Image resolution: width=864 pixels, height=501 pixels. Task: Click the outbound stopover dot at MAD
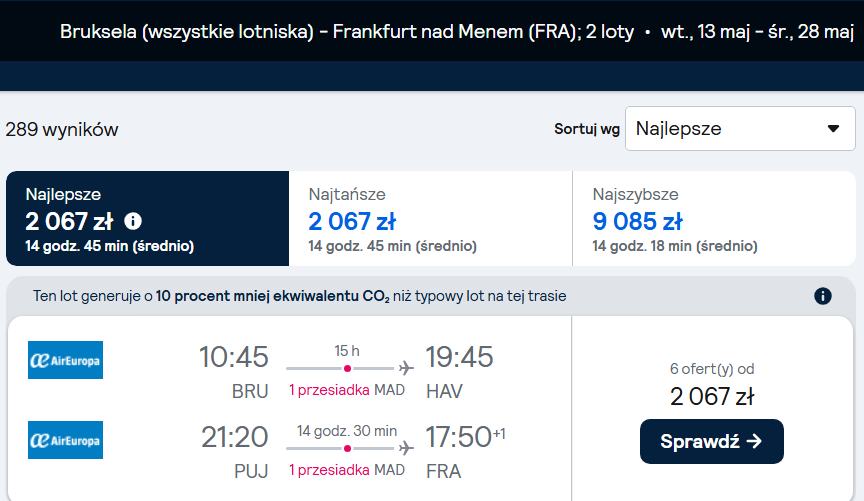[347, 368]
